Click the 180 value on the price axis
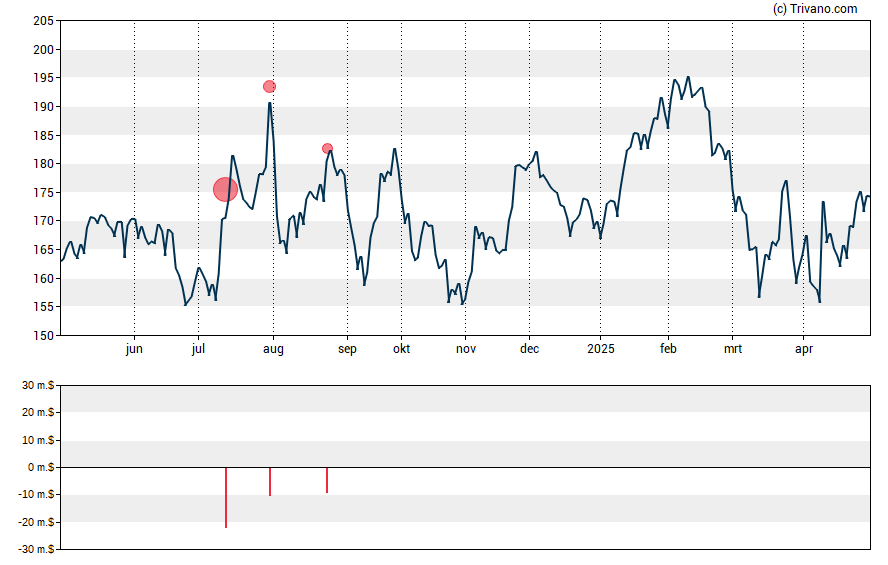The width and height of the screenshot is (888, 565). coord(44,164)
